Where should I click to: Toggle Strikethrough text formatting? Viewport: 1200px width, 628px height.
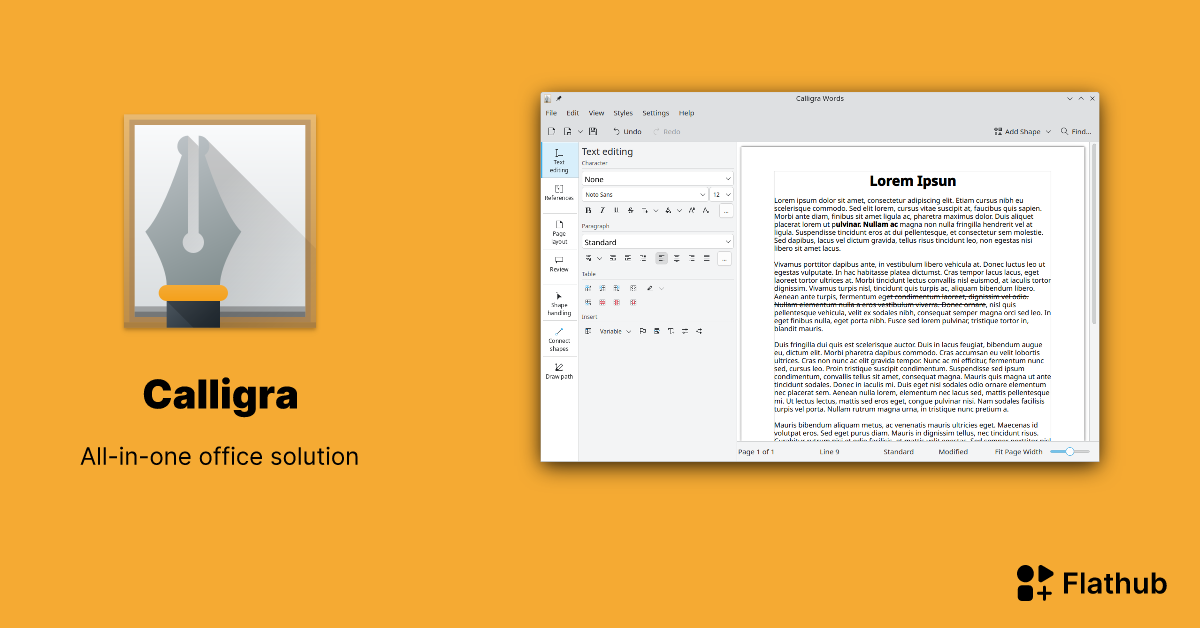(x=630, y=210)
